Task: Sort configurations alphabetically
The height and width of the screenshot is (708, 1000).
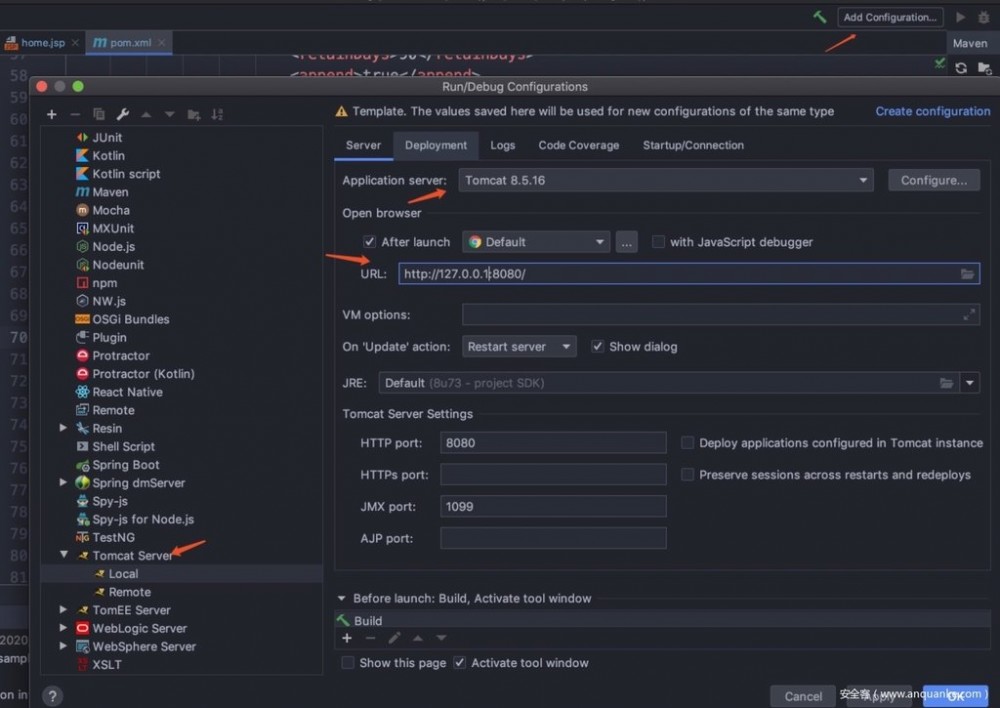Action: 218,114
